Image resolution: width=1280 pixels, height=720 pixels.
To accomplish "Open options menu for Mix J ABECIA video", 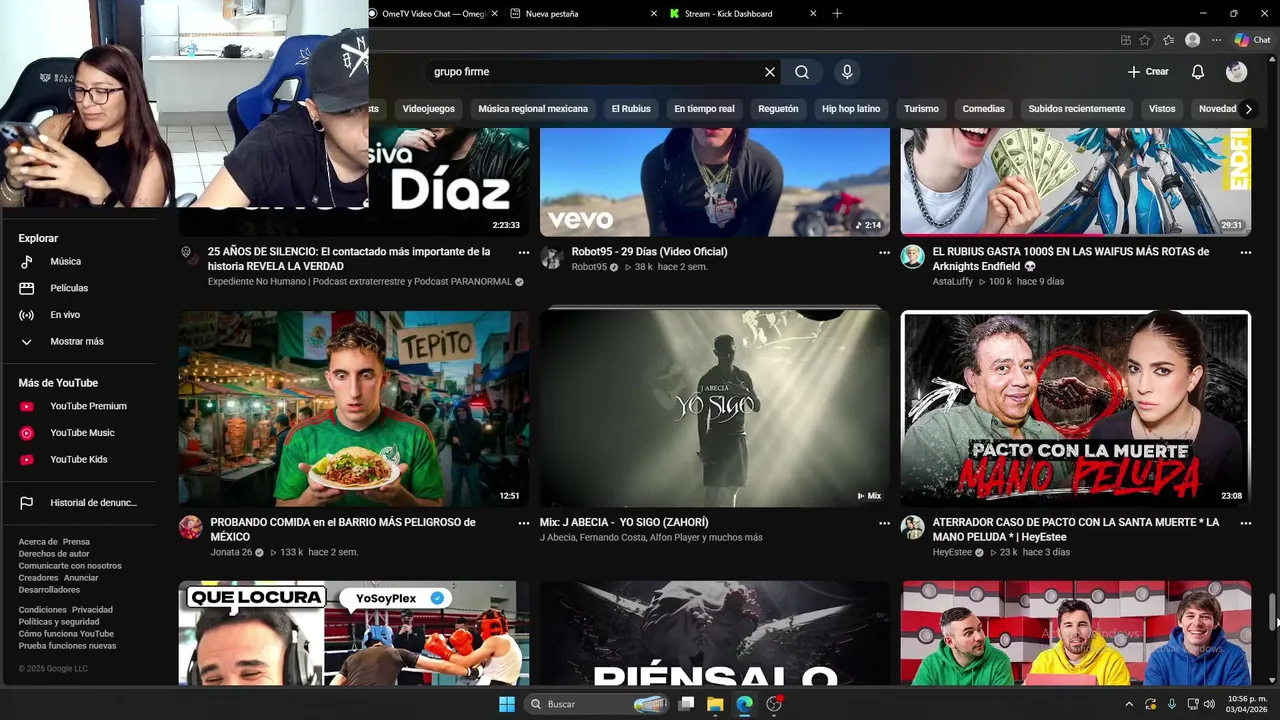I will (x=884, y=523).
